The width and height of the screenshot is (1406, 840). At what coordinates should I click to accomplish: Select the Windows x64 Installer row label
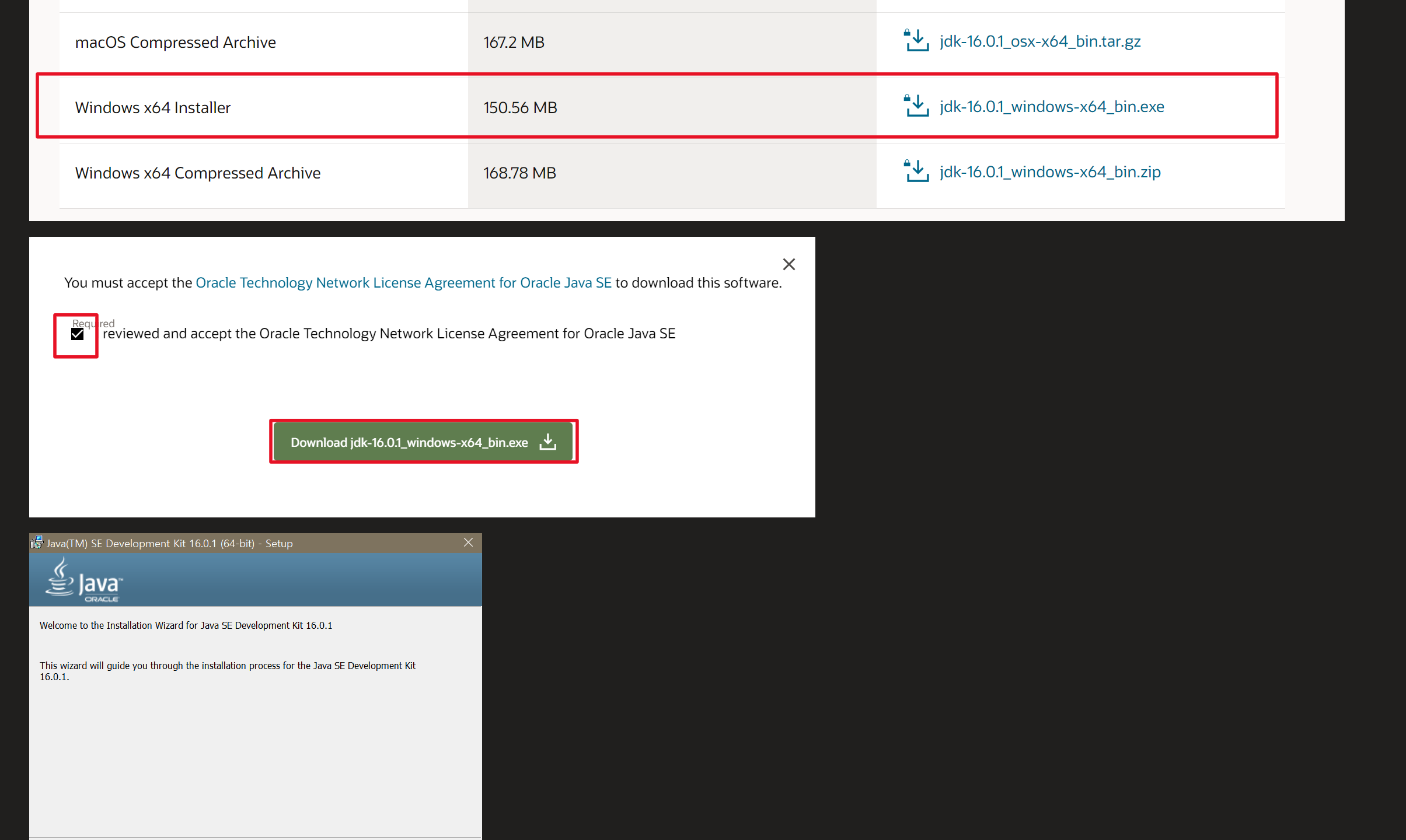[153, 108]
